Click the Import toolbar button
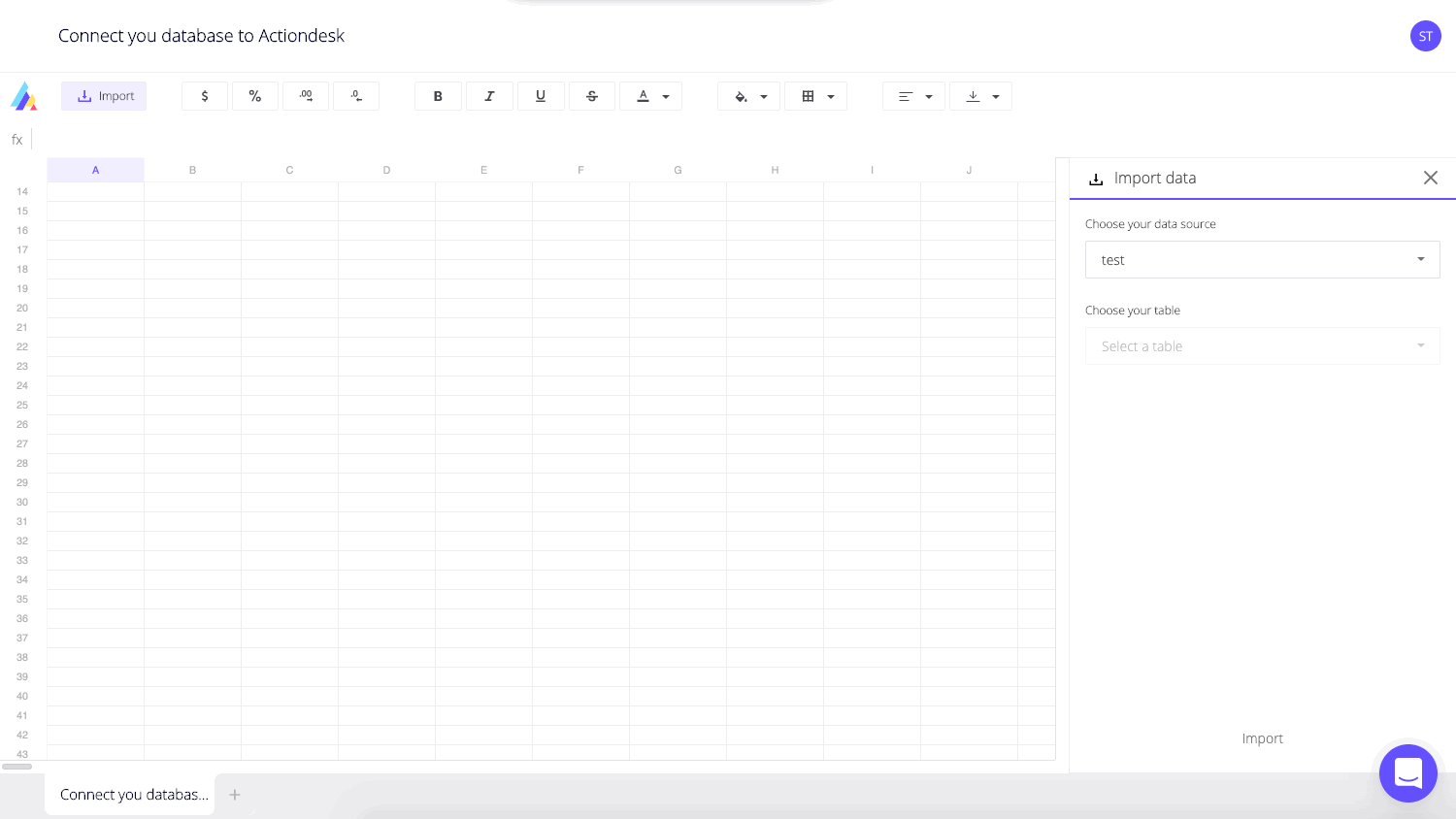 (104, 96)
